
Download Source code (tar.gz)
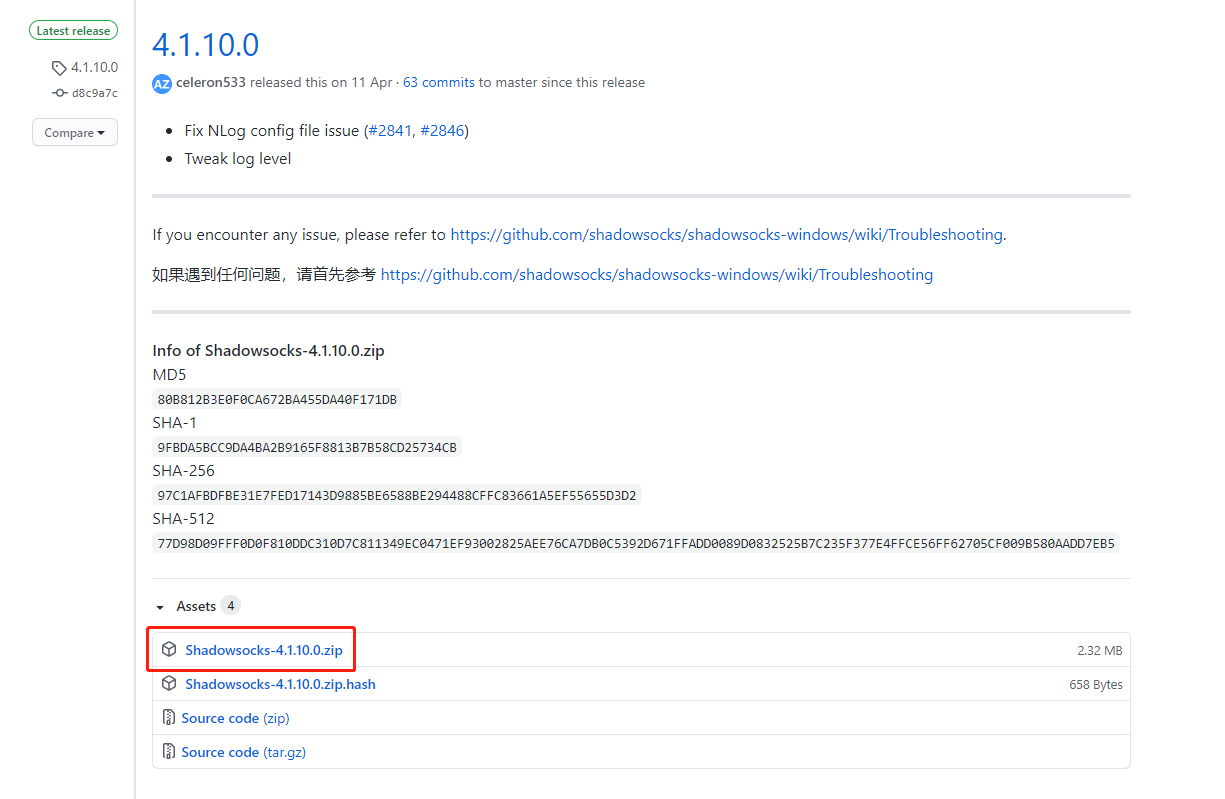[x=243, y=752]
